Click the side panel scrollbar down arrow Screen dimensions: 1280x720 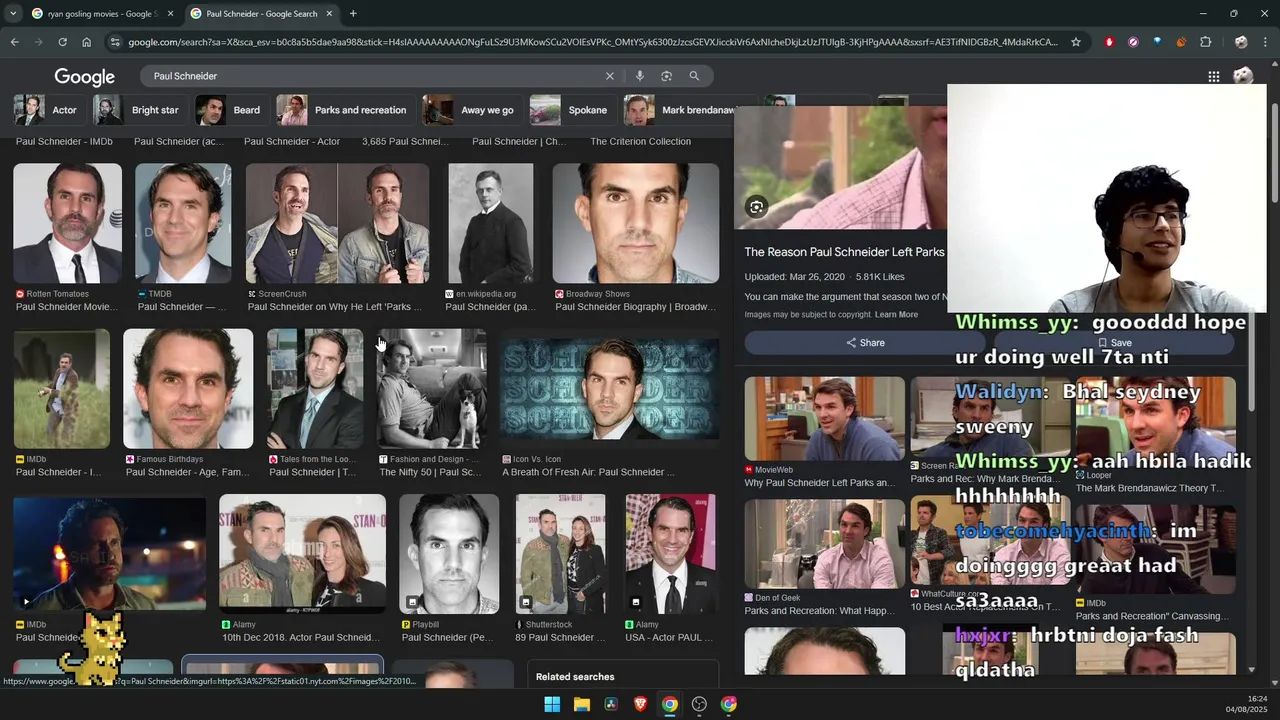coord(1252,670)
